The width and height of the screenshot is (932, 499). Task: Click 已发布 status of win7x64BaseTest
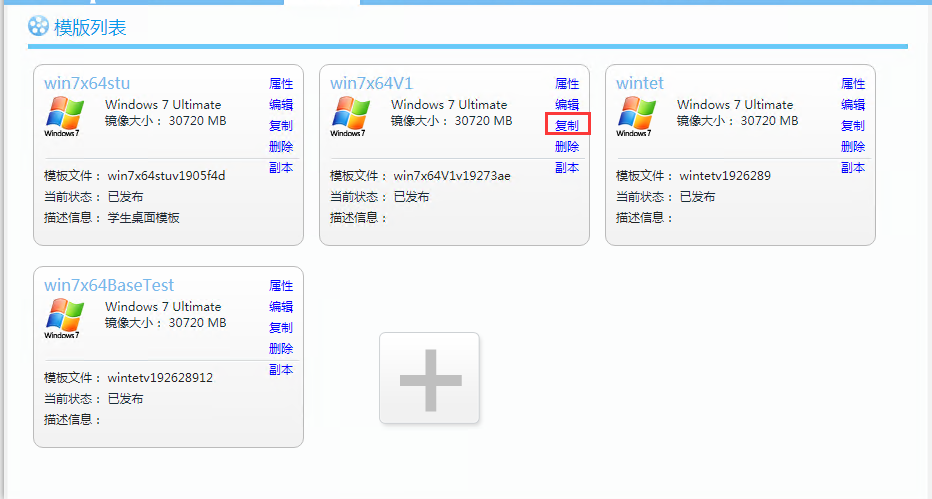coord(125,399)
